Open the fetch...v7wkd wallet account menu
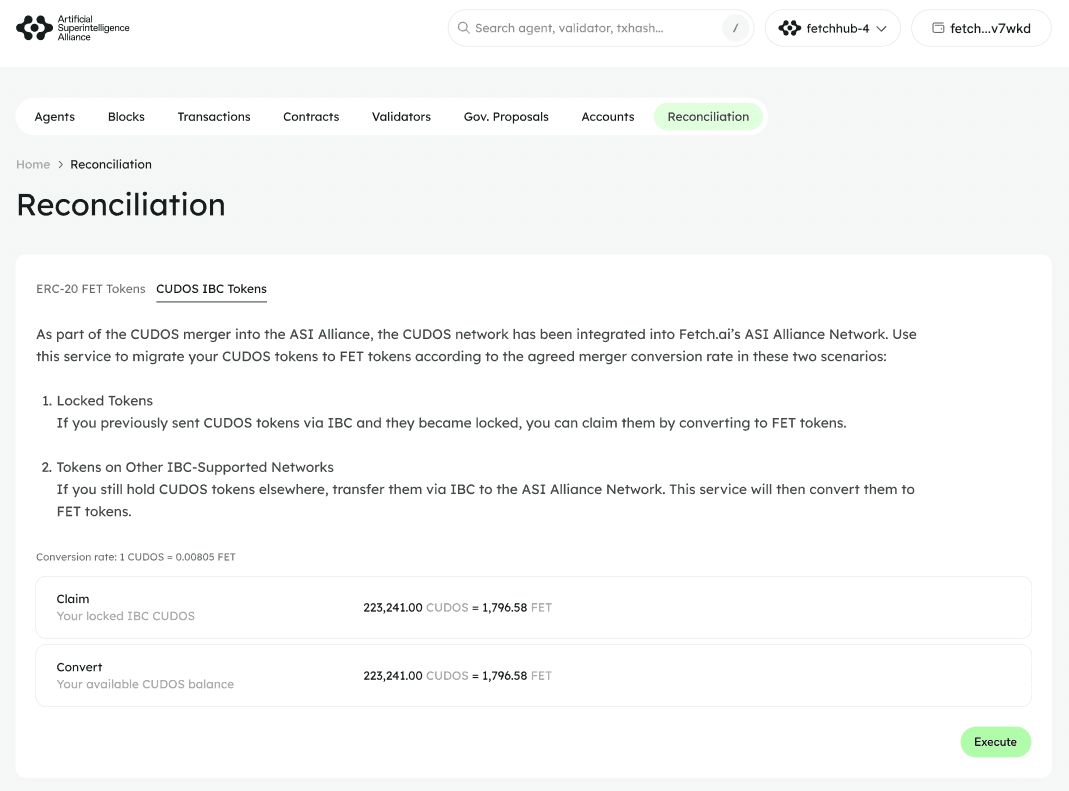 pos(981,28)
